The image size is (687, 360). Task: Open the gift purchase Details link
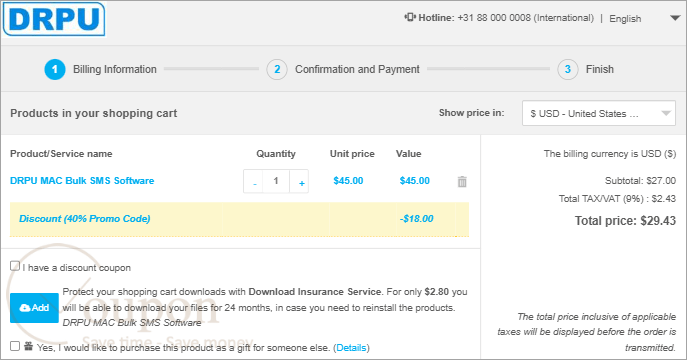pyautogui.click(x=351, y=348)
